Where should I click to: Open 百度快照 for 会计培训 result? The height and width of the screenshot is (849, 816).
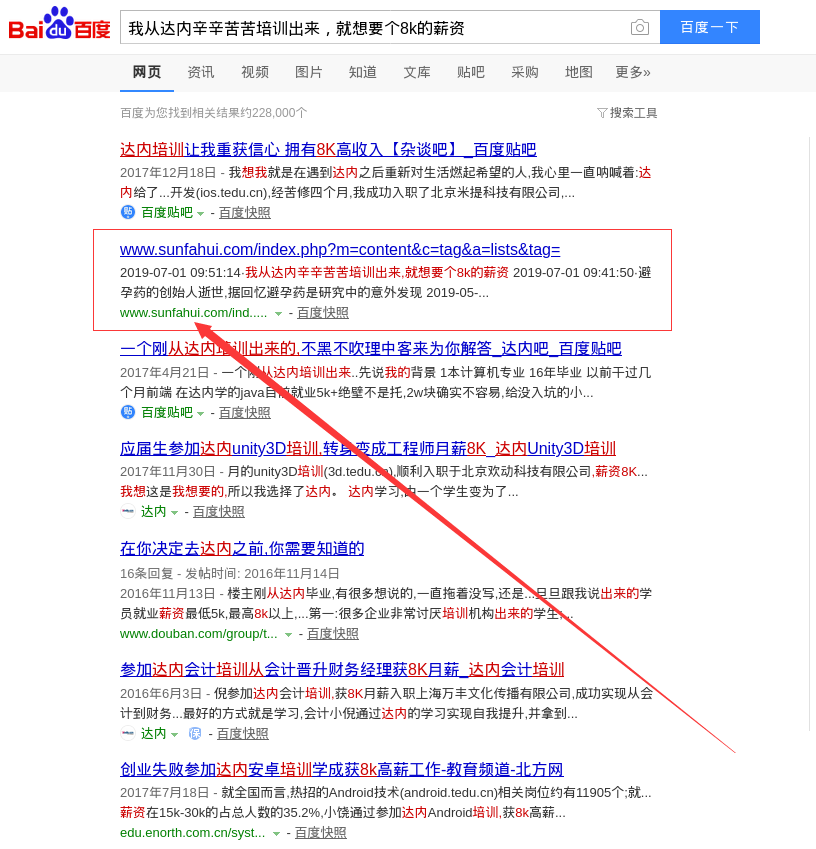[x=243, y=734]
